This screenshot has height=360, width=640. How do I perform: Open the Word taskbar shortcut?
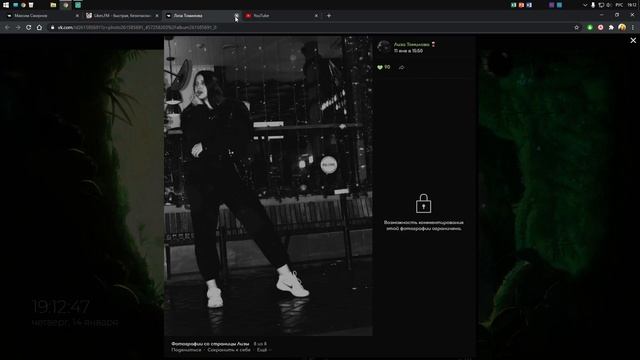529,5
